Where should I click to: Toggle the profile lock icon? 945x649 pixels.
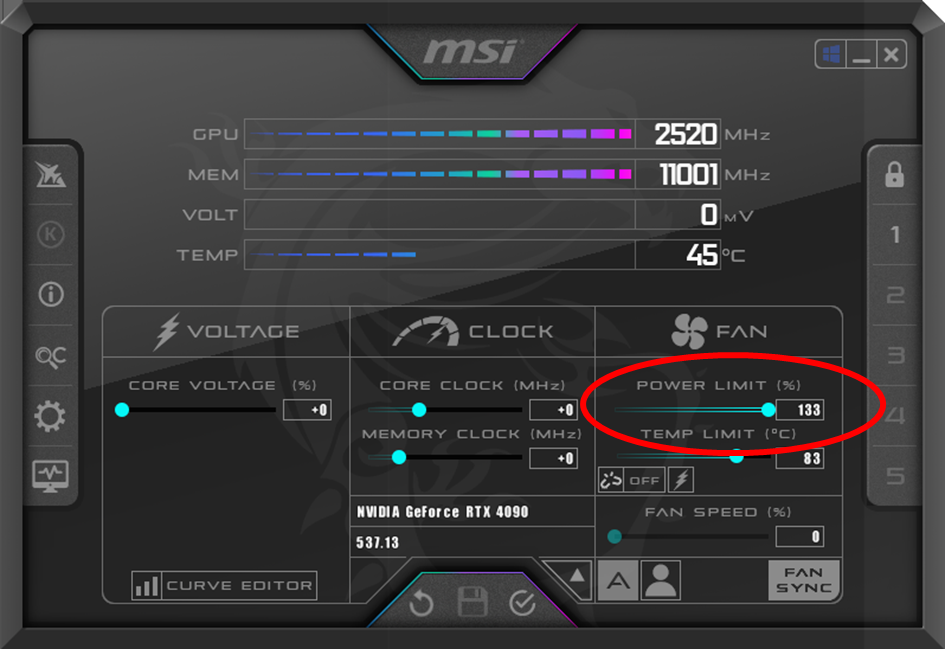pyautogui.click(x=894, y=174)
